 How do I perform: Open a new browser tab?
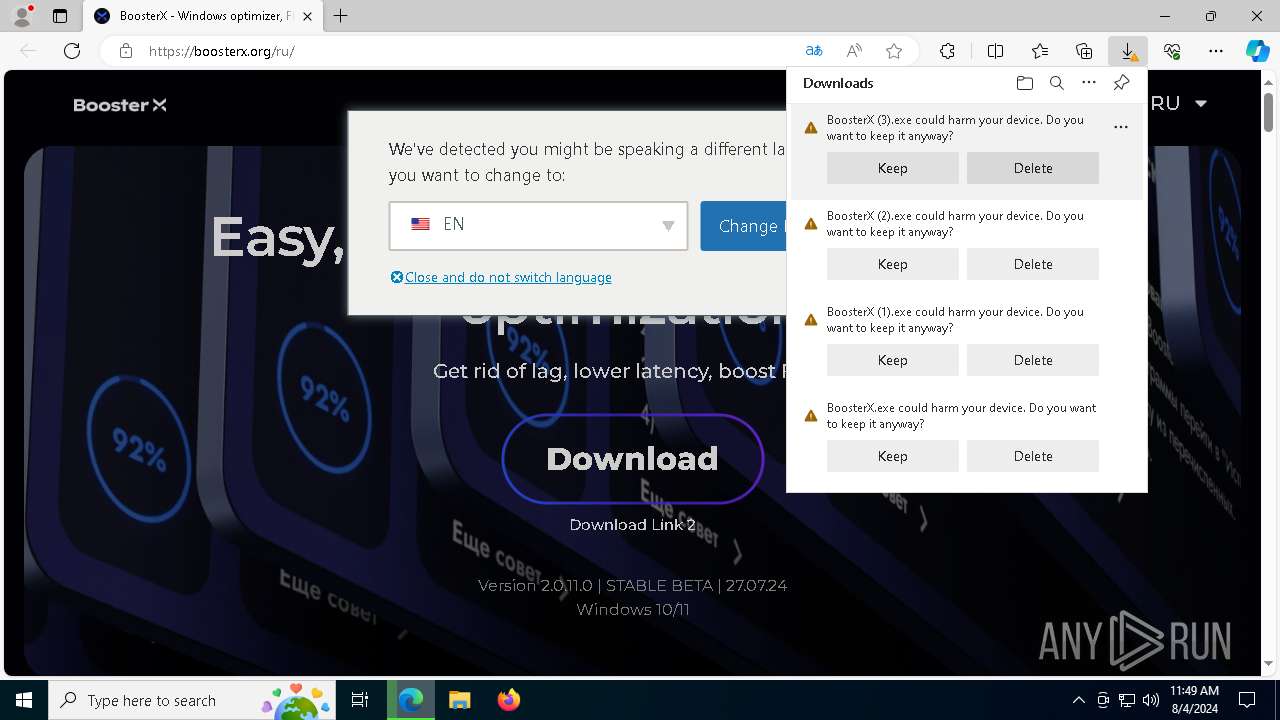340,16
